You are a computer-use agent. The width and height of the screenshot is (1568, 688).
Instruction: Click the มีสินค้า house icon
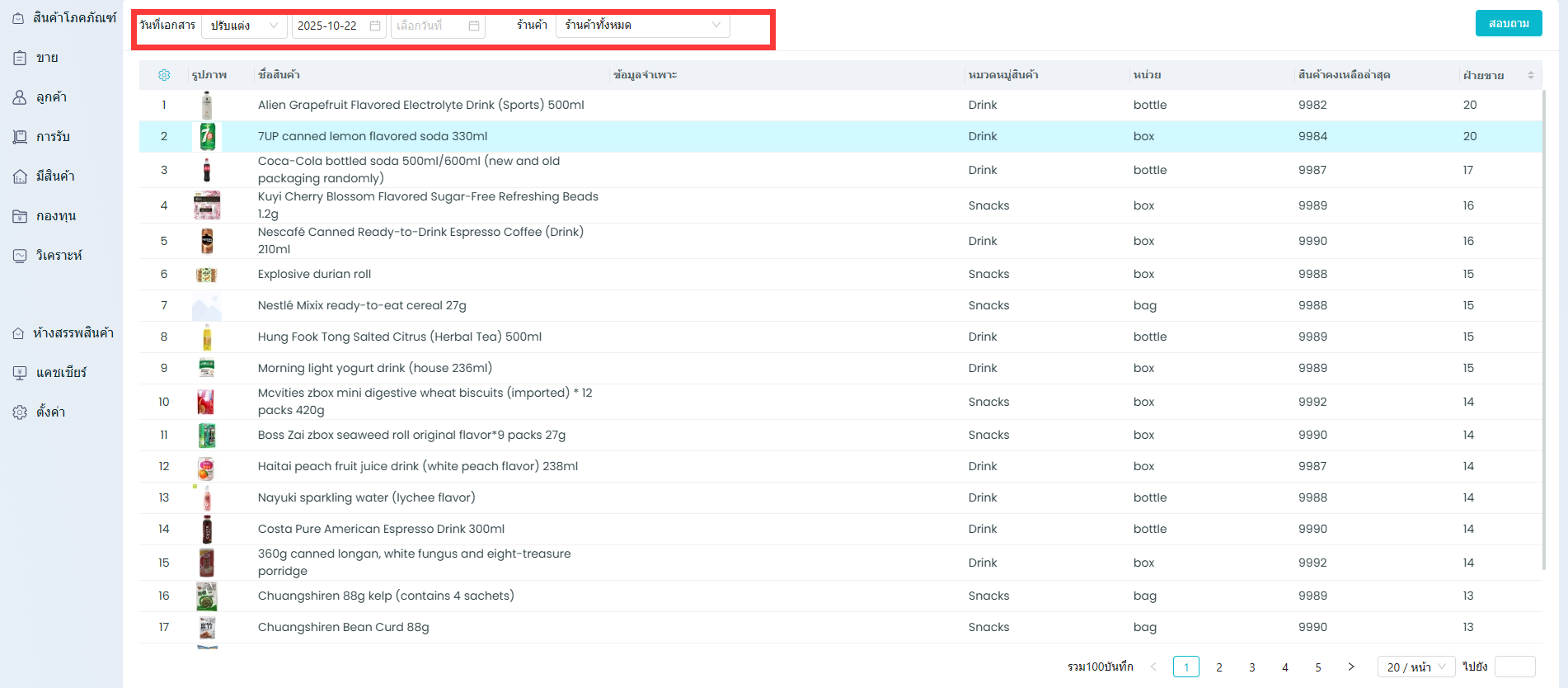[x=20, y=177]
